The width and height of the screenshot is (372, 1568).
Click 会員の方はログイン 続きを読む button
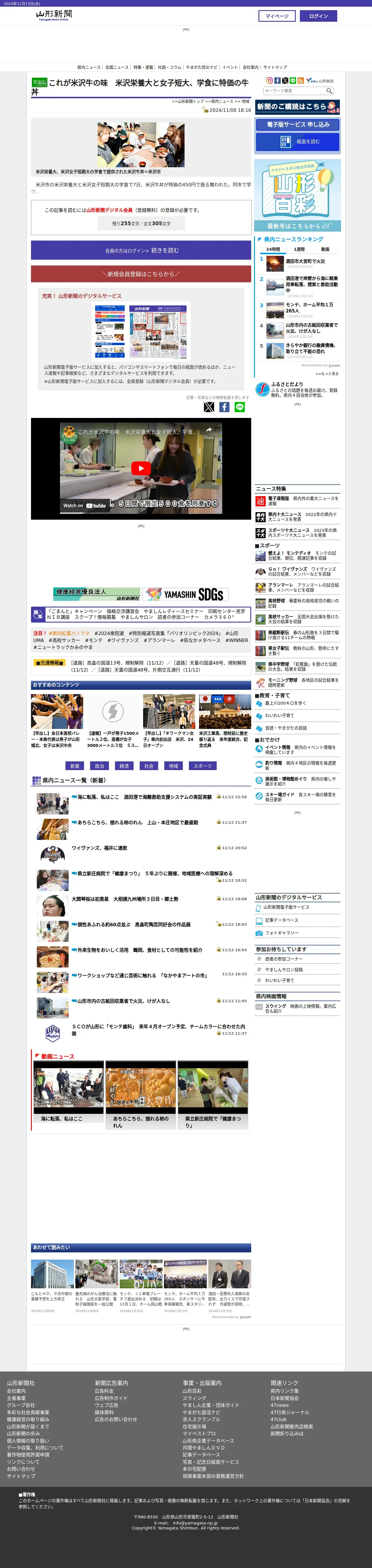pyautogui.click(x=141, y=250)
